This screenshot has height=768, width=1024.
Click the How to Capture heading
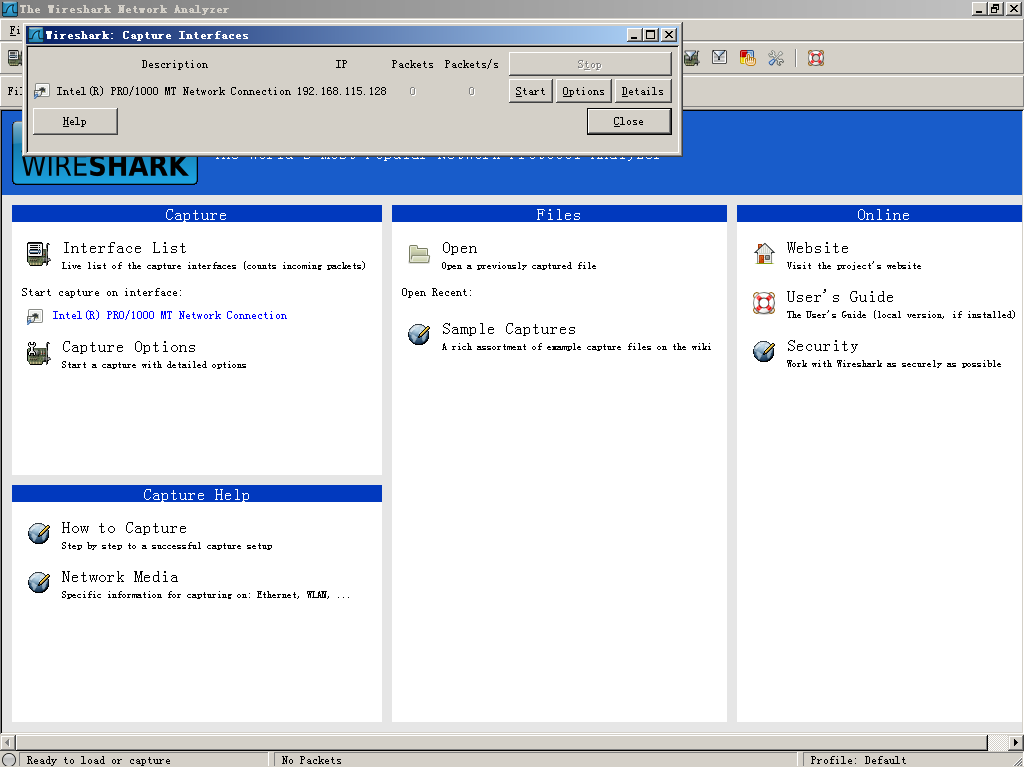click(124, 528)
